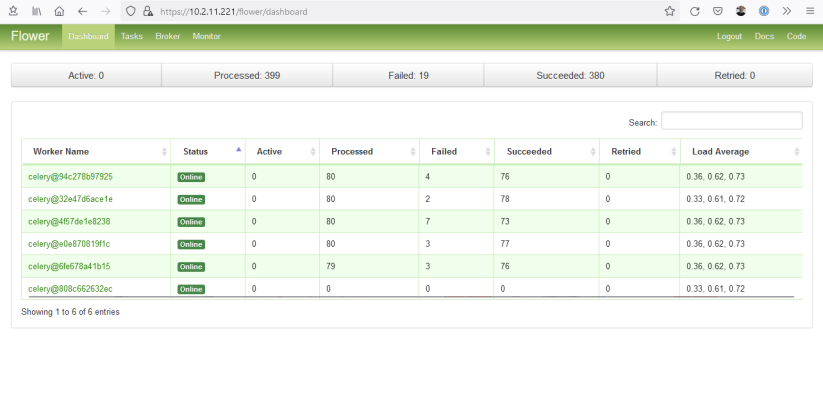Click the Logout link
The width and height of the screenshot is (823, 400).
729,36
